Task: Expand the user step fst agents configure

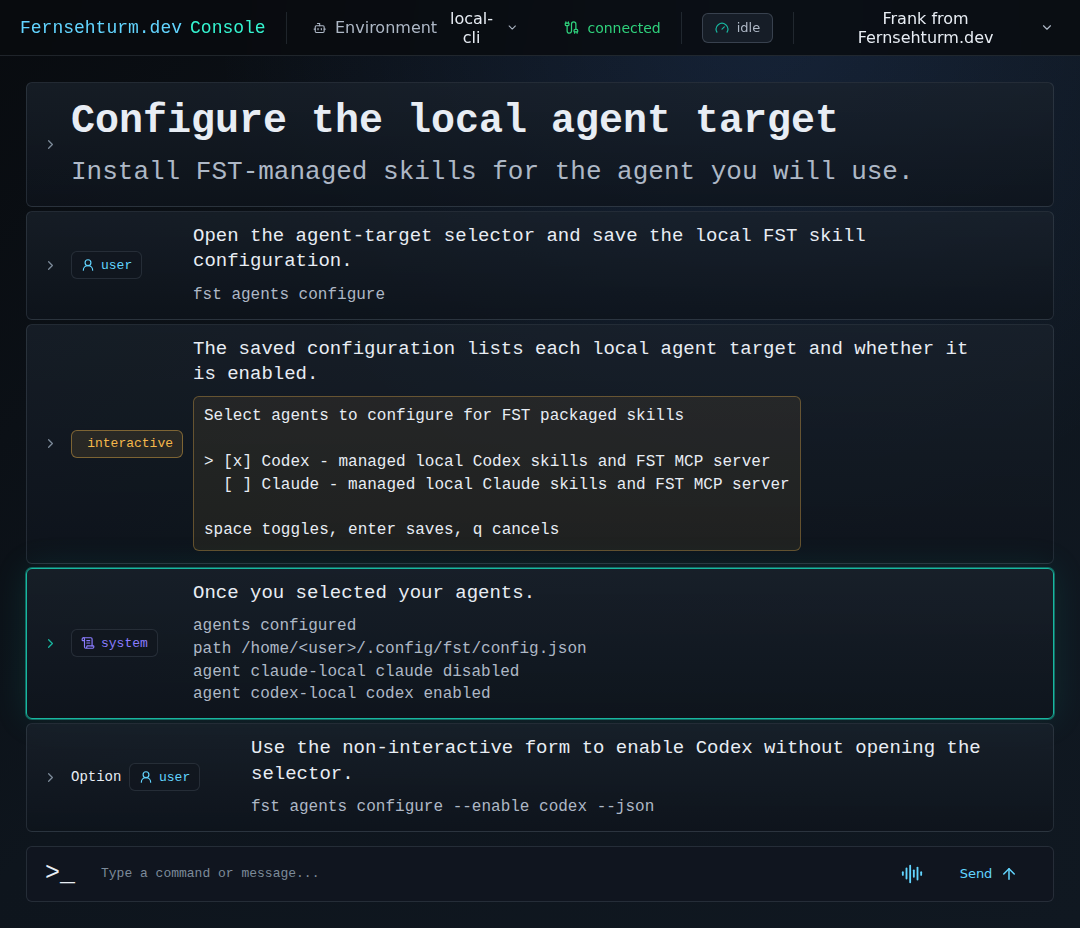Action: pyautogui.click(x=50, y=265)
